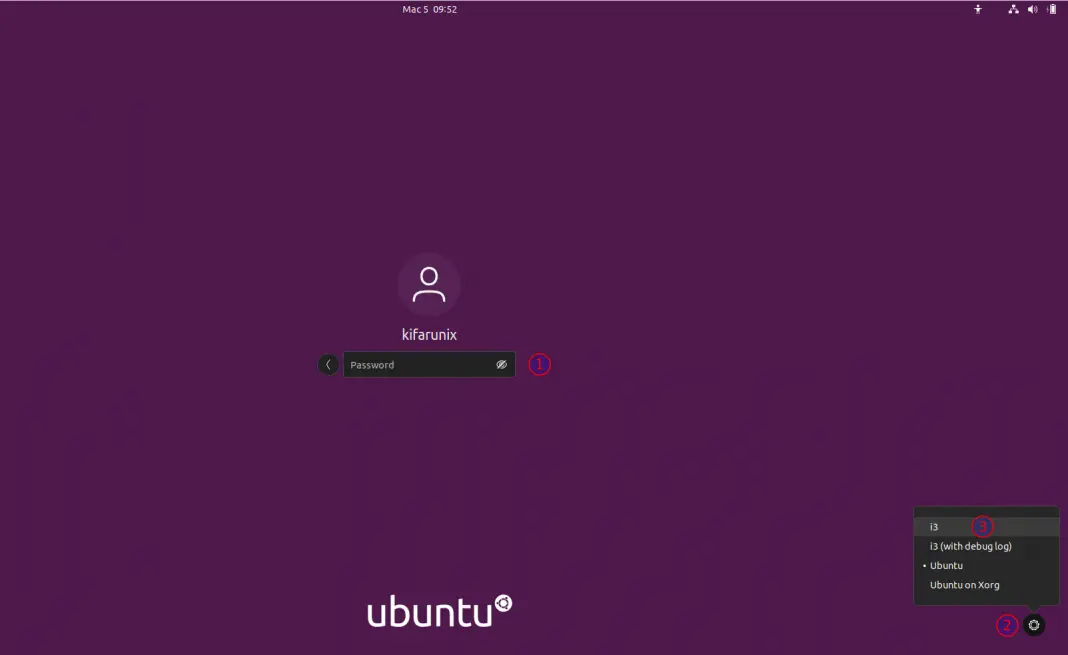Viewport: 1068px width, 655px height.
Task: Click the ubuntu wordmark logo
Action: (431, 610)
